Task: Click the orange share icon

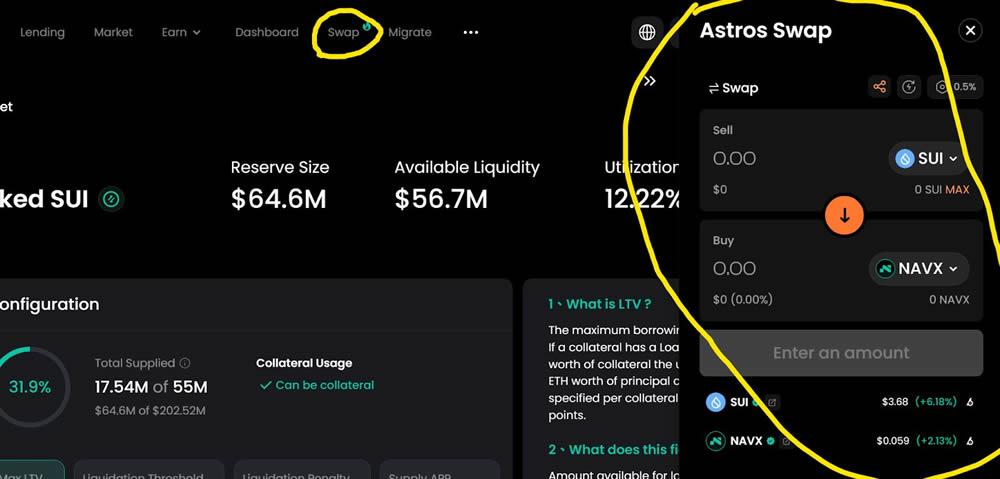Action: click(879, 87)
